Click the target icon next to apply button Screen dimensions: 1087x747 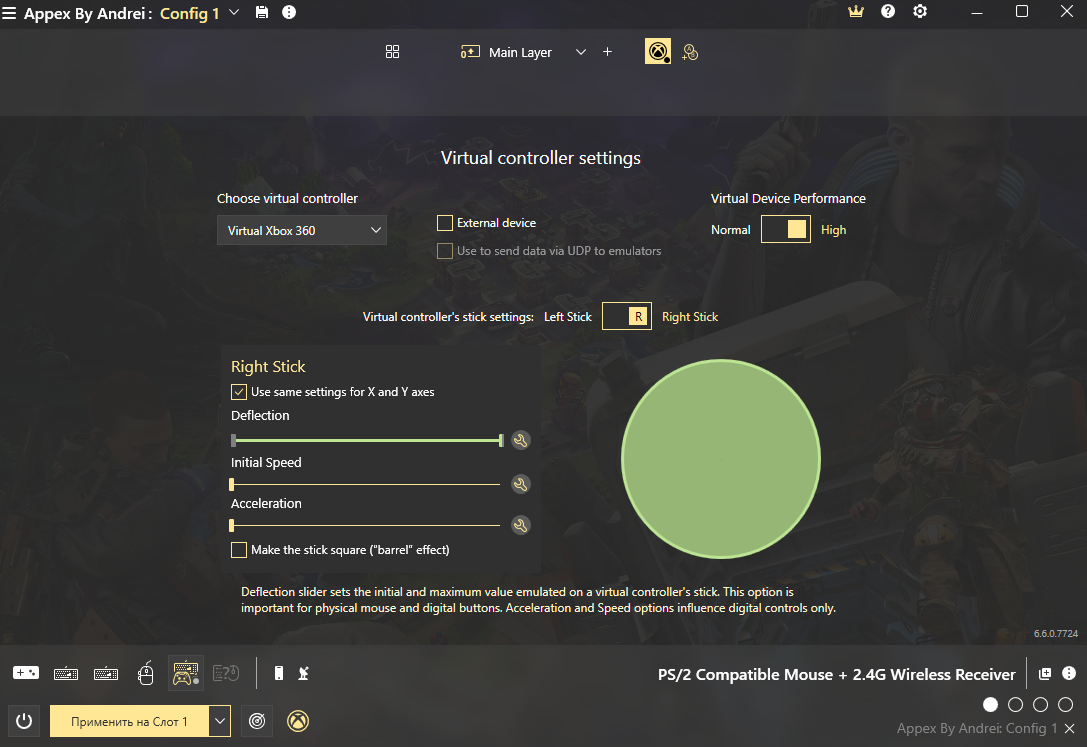point(258,721)
